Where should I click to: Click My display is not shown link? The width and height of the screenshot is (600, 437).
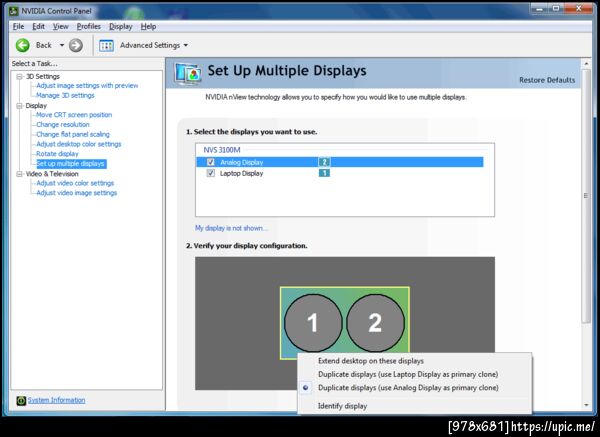[231, 228]
